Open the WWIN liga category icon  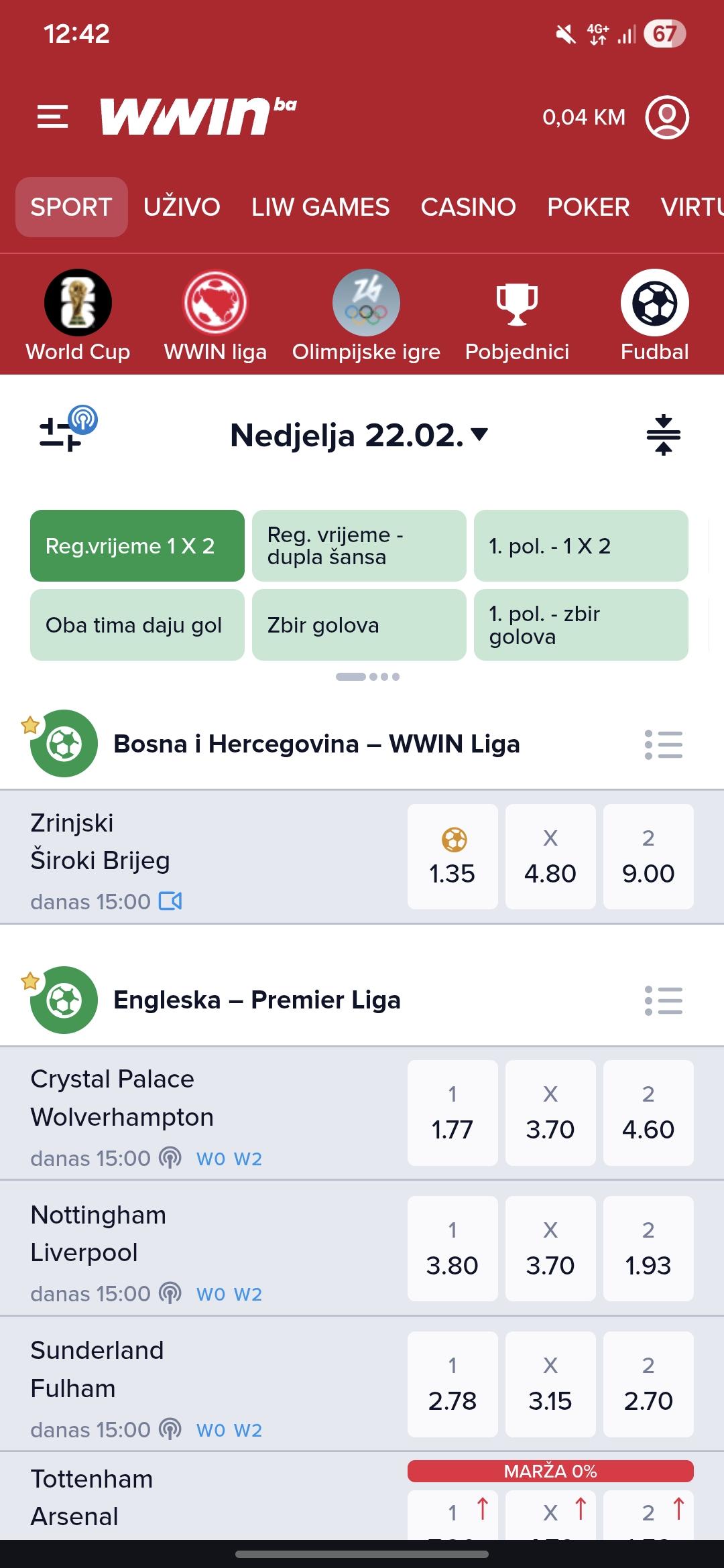coord(215,303)
